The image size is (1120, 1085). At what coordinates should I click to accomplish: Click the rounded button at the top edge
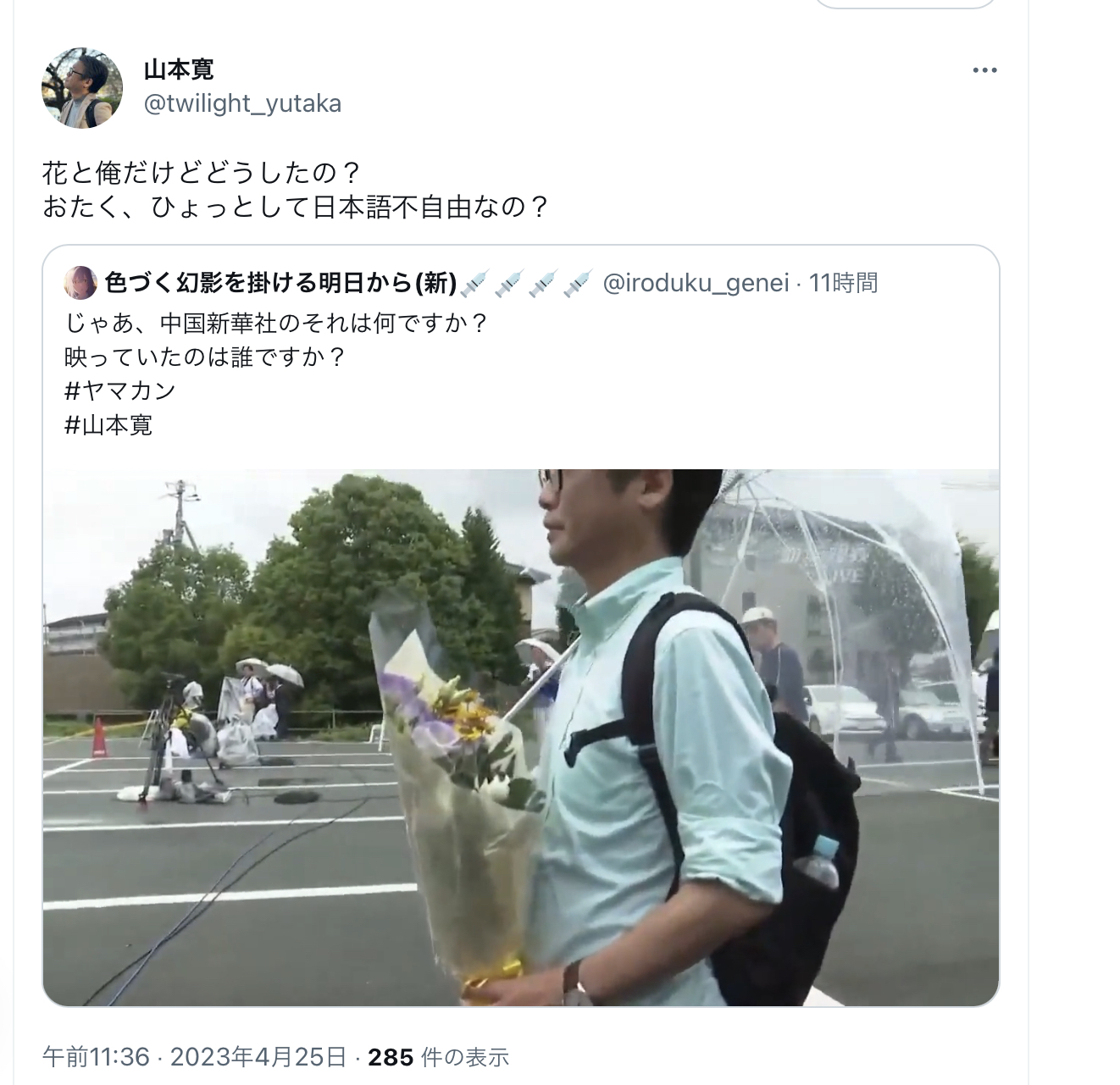[x=905, y=4]
